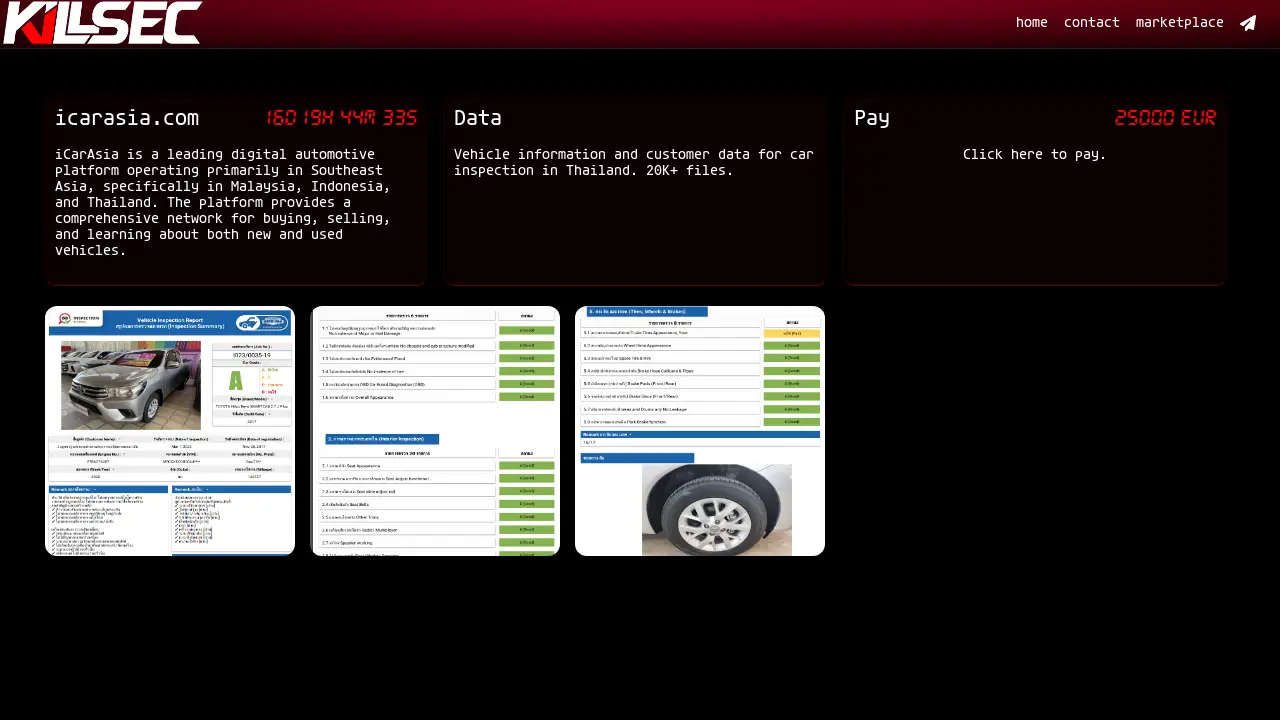Viewport: 1280px width, 720px height.
Task: Open the Tires, Wheels & Brakes thumbnail
Action: point(700,431)
